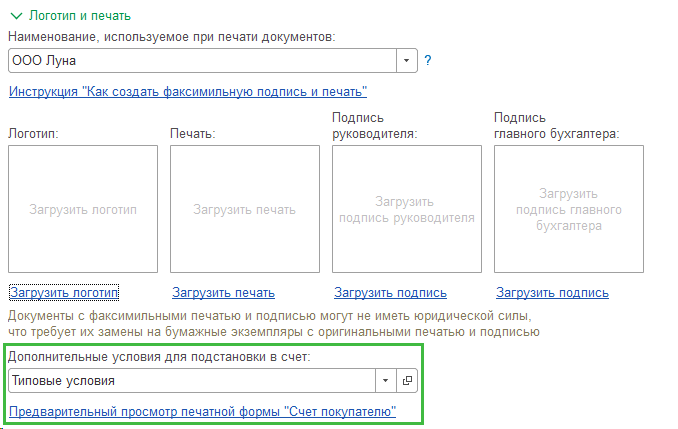Open the dropdown arrow of ООО Луна field
678x429 pixels.
coord(407,60)
